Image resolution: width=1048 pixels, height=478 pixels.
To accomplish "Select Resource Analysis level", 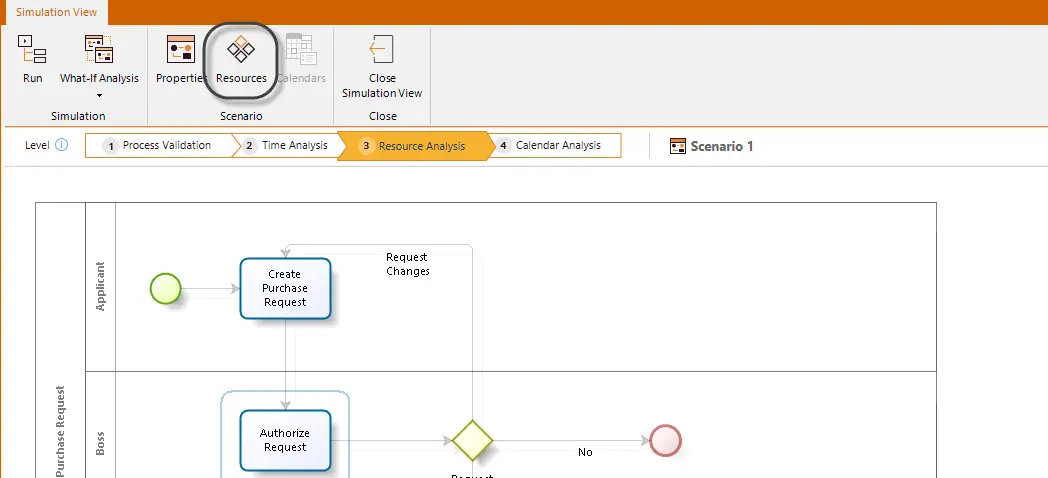I will click(414, 146).
